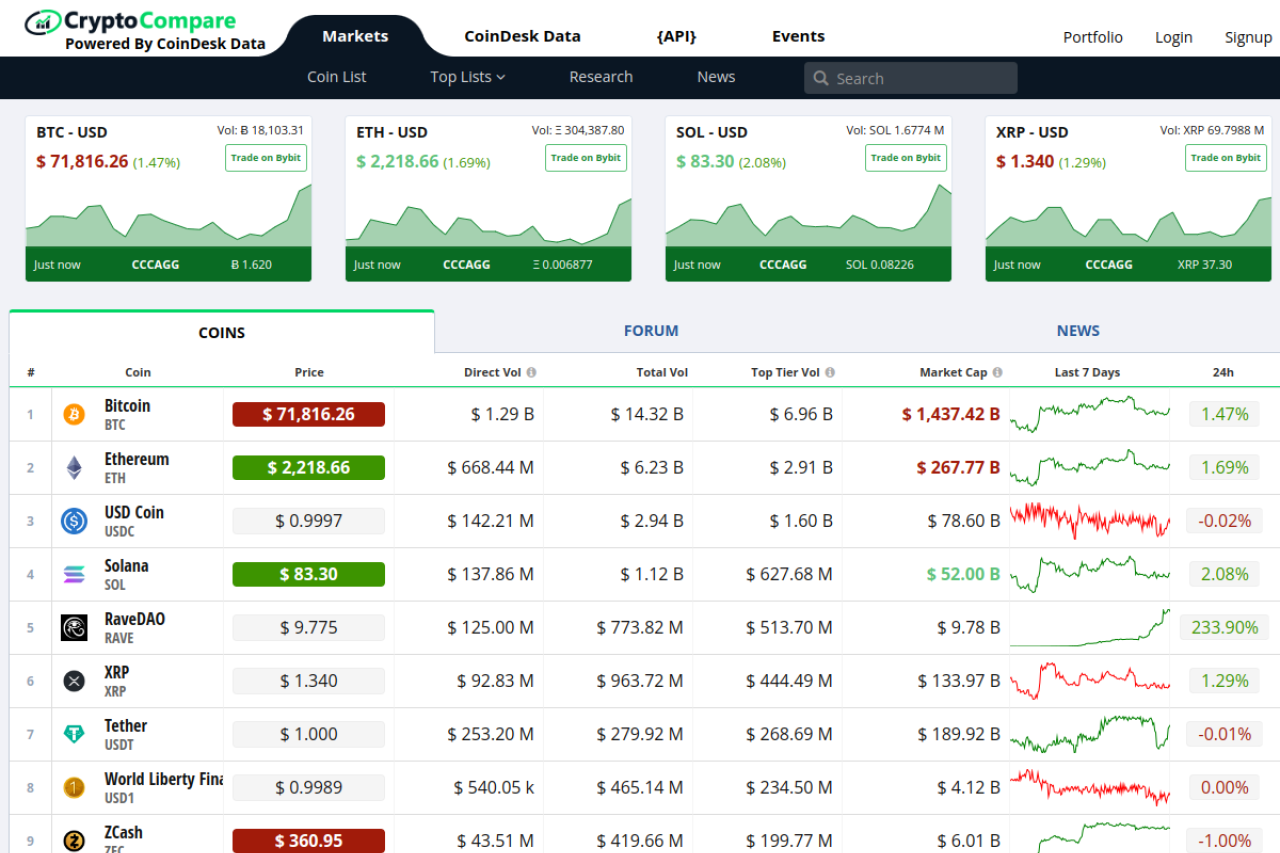Click the XRP logo icon
Viewport: 1280px width, 853px height.
click(74, 681)
